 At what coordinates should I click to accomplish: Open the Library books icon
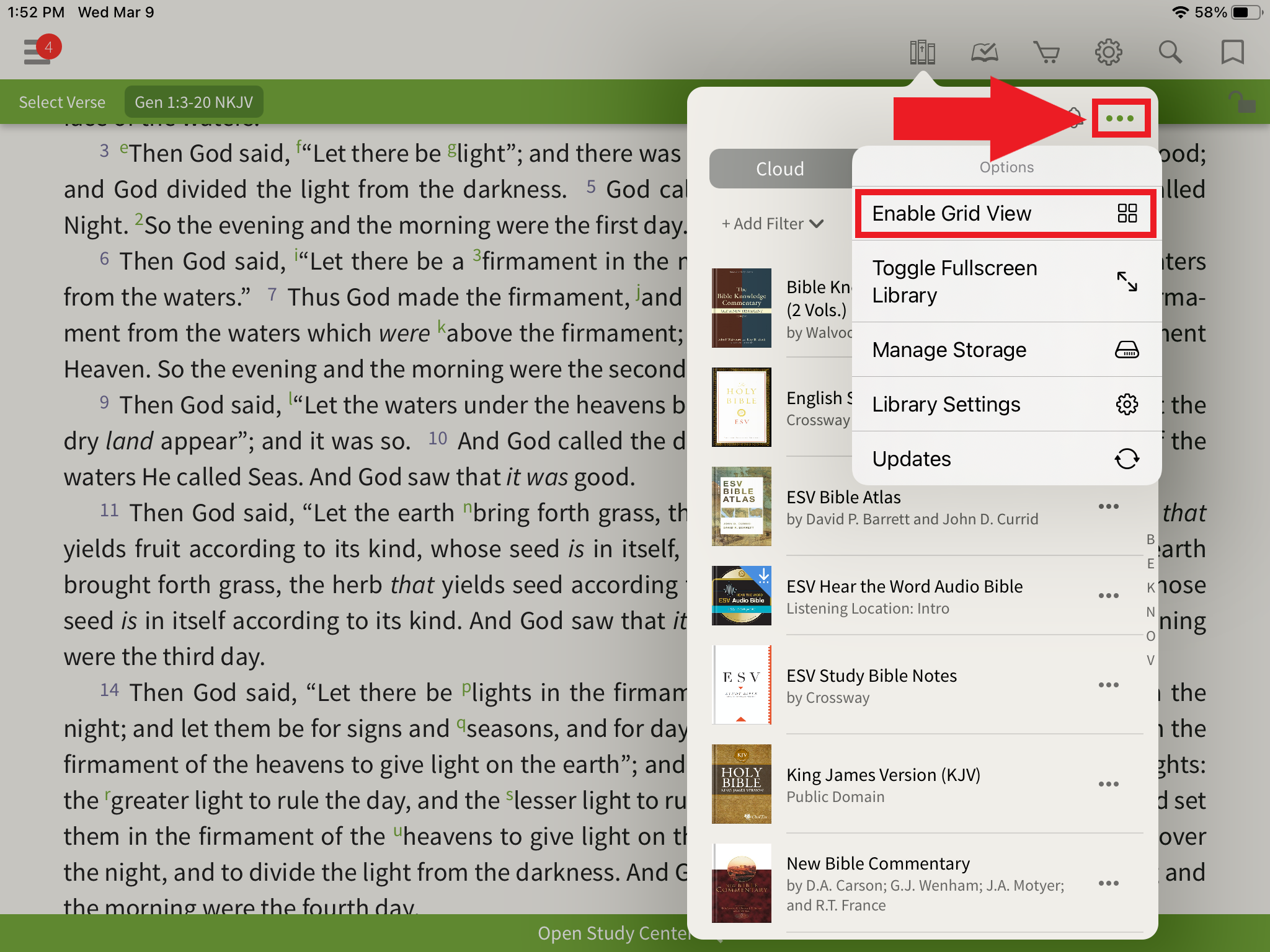pos(922,52)
